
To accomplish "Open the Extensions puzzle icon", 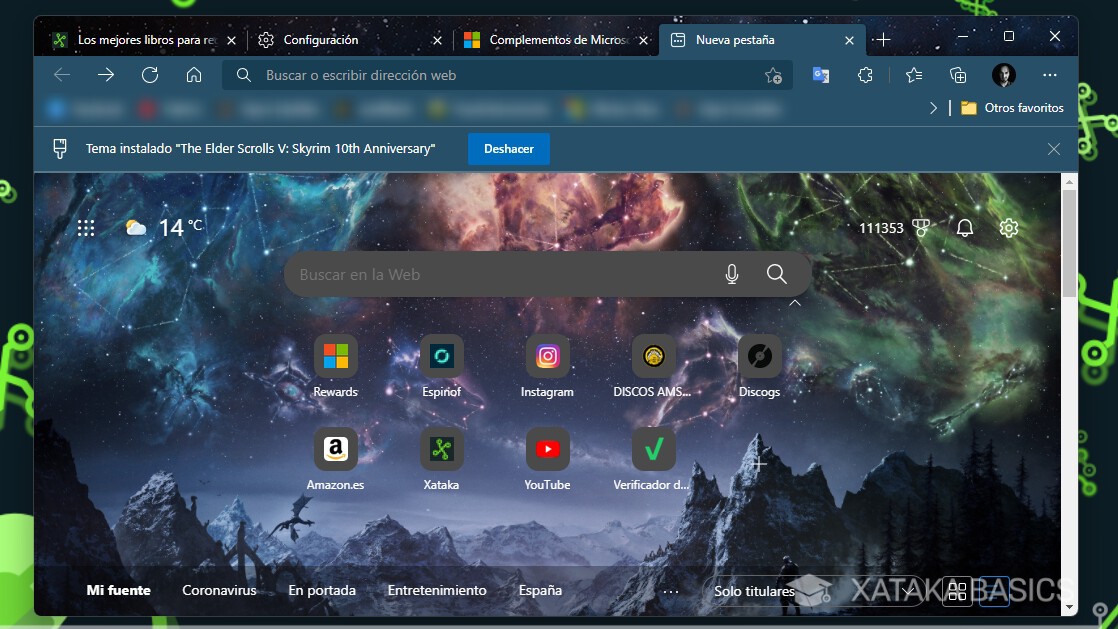I will pyautogui.click(x=865, y=74).
